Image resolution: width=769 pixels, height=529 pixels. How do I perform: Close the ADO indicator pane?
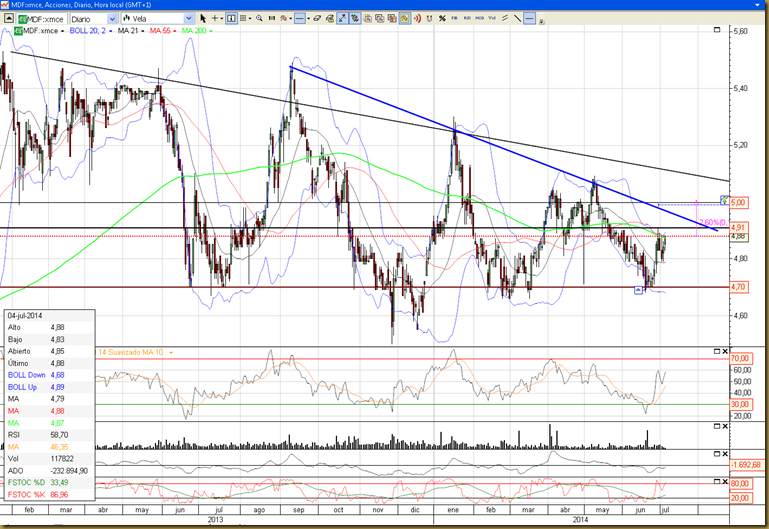[725, 454]
